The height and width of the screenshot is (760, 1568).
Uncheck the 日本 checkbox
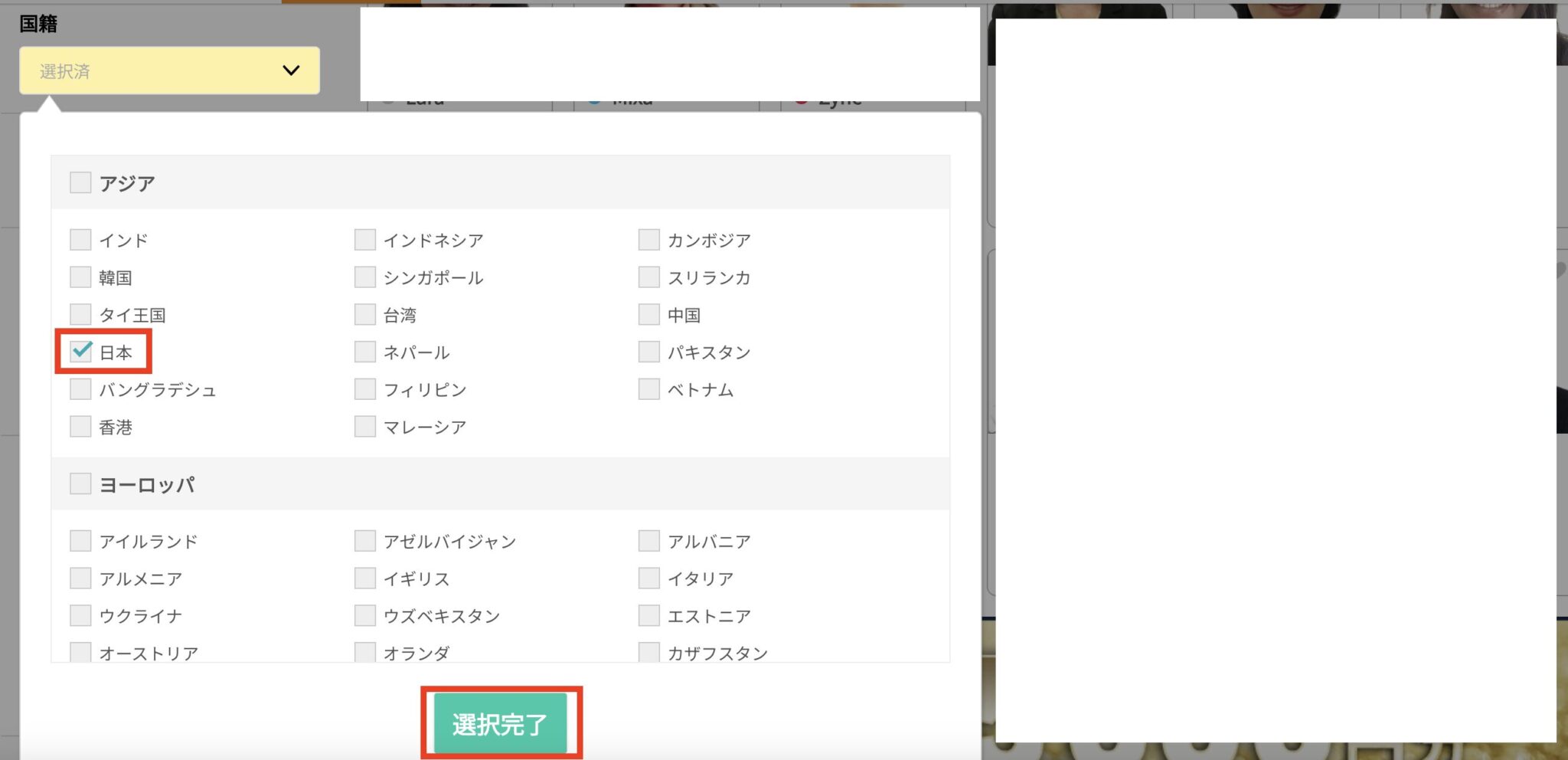pyautogui.click(x=81, y=352)
